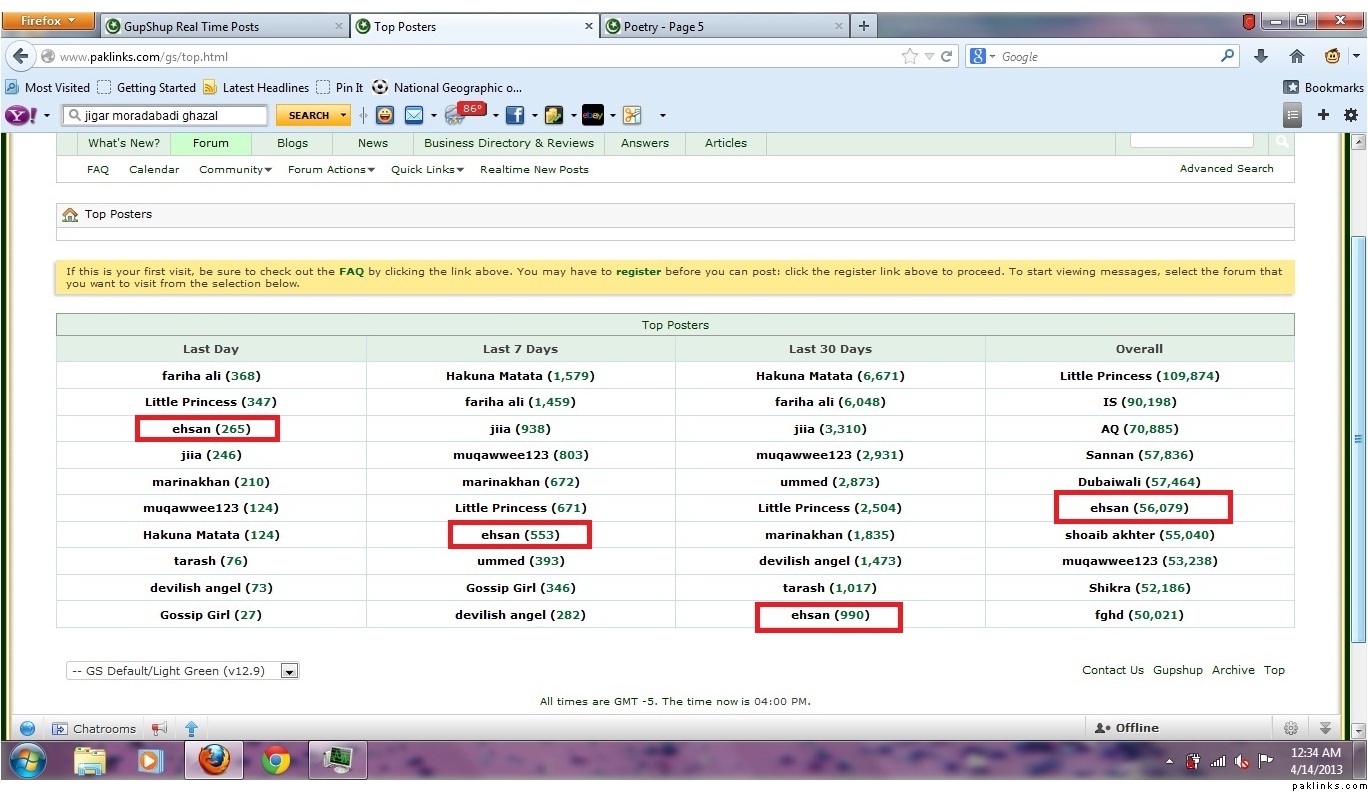The height and width of the screenshot is (792, 1368).
Task: Click the reload page icon
Action: point(946,56)
